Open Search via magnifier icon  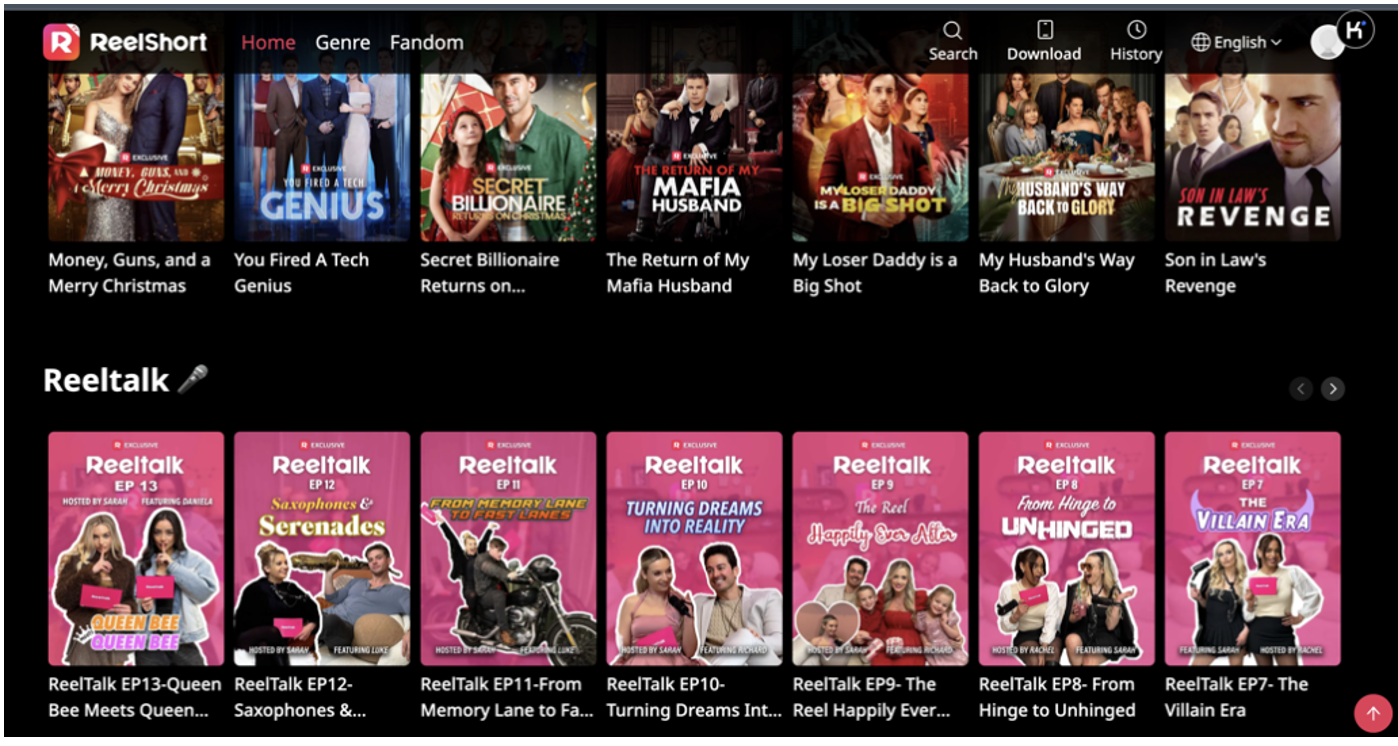point(952,30)
